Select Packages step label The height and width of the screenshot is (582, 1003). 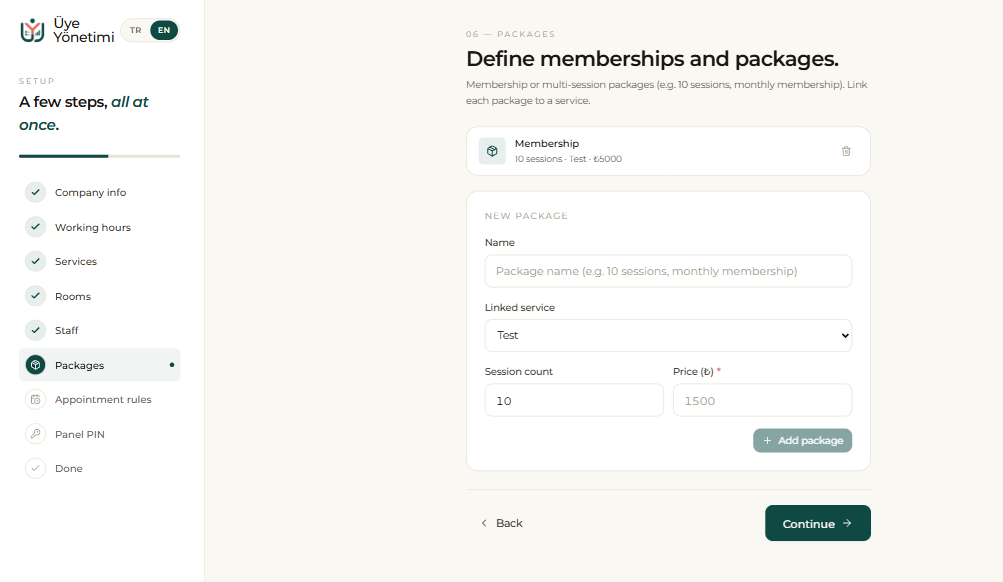[x=79, y=365]
